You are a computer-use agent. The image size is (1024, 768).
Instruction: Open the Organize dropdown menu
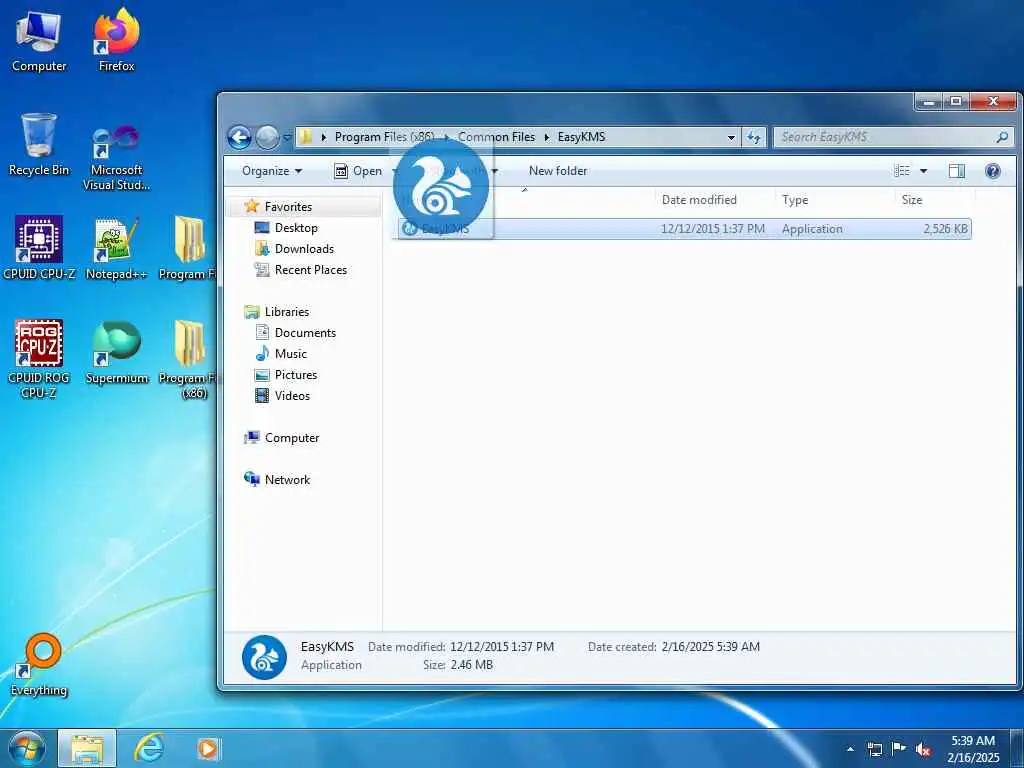click(272, 171)
